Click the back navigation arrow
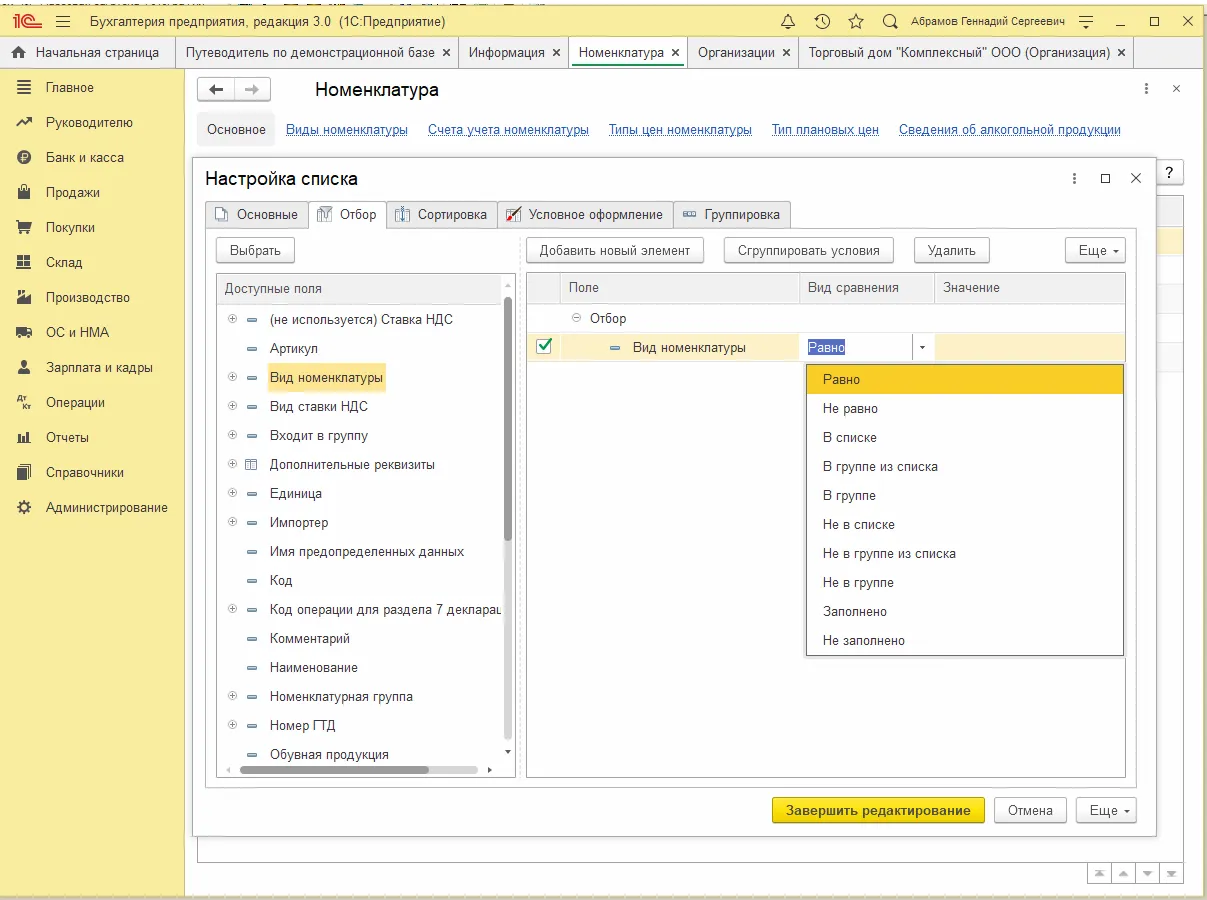 216,90
